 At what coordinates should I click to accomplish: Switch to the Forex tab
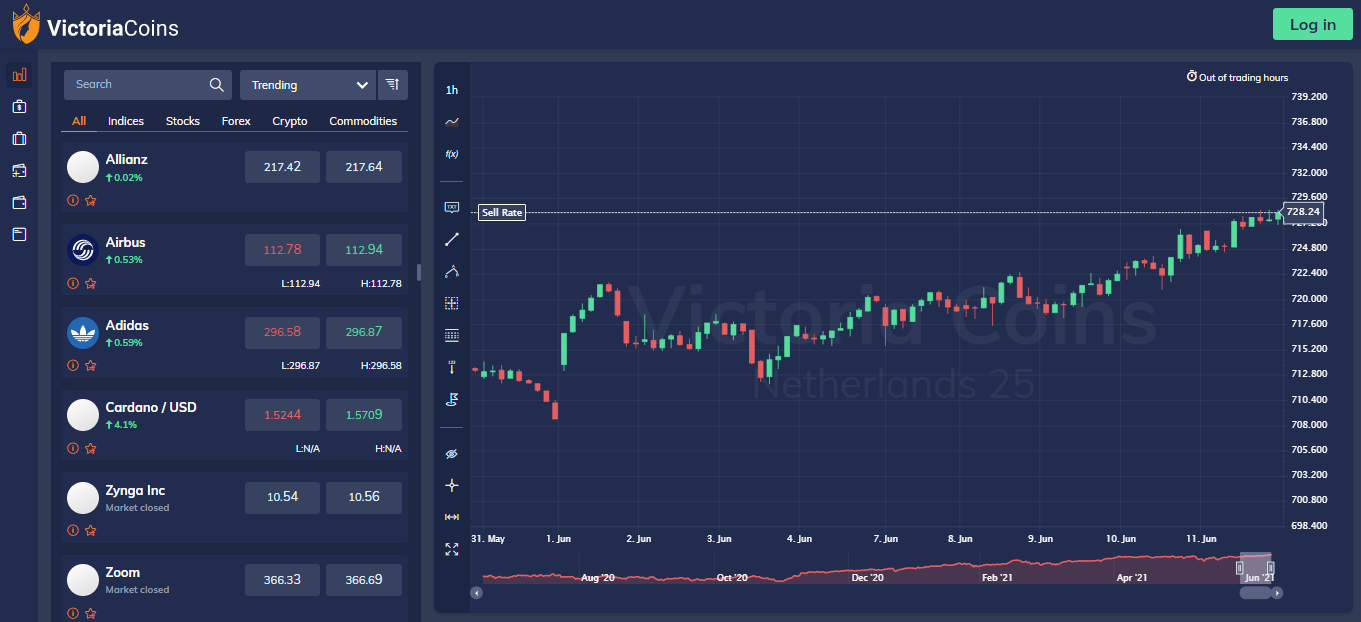coord(236,121)
